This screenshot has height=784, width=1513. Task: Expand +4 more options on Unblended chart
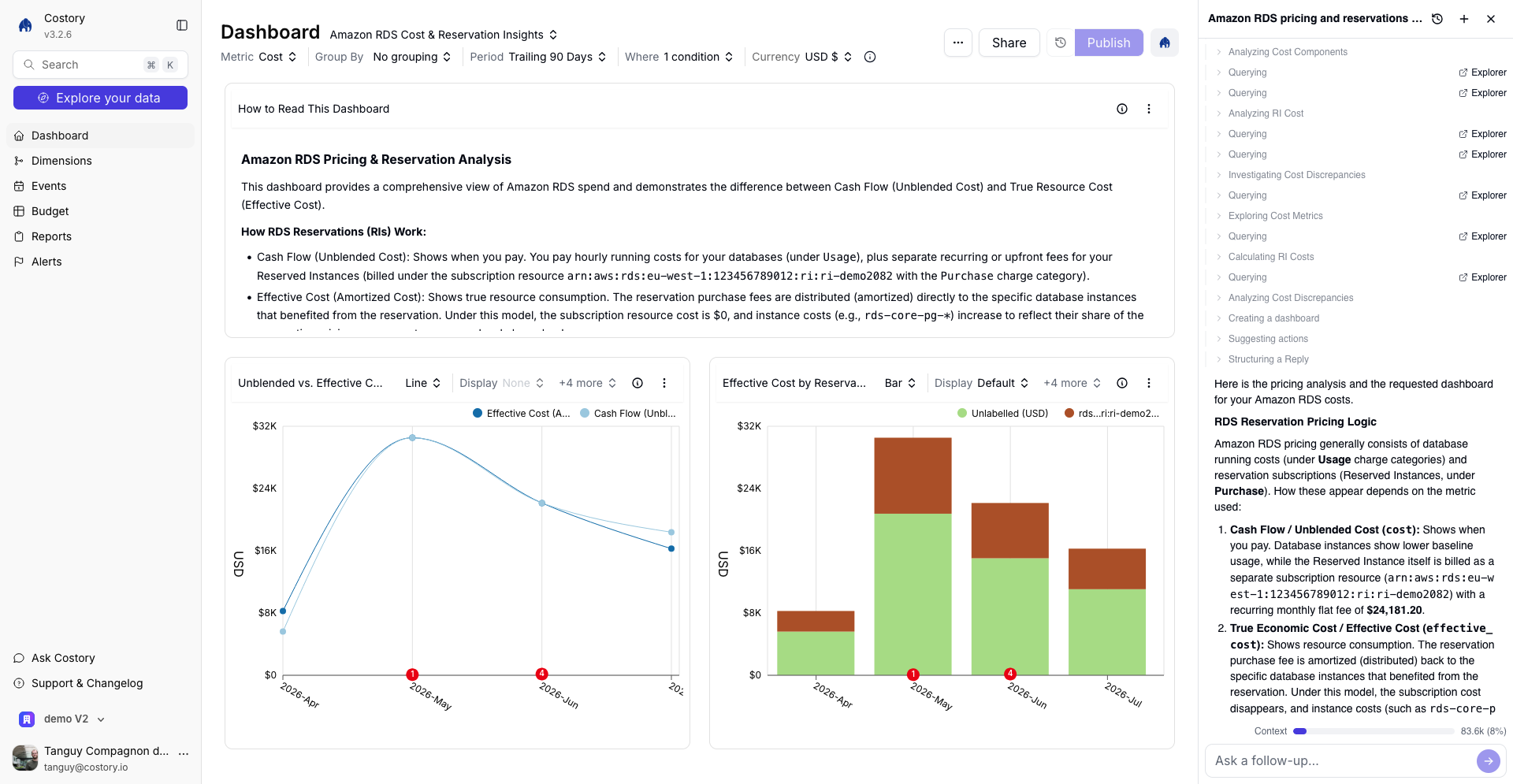click(588, 383)
